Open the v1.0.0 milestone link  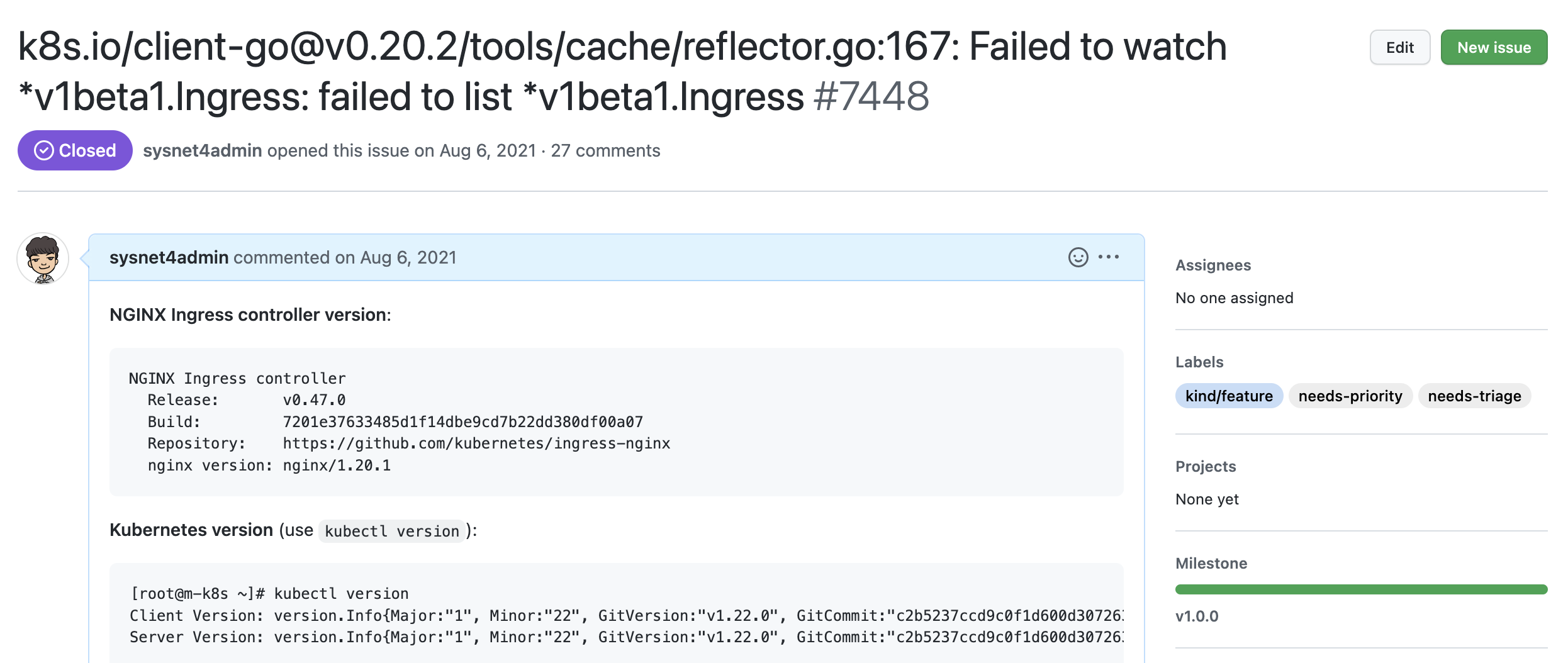point(1197,616)
